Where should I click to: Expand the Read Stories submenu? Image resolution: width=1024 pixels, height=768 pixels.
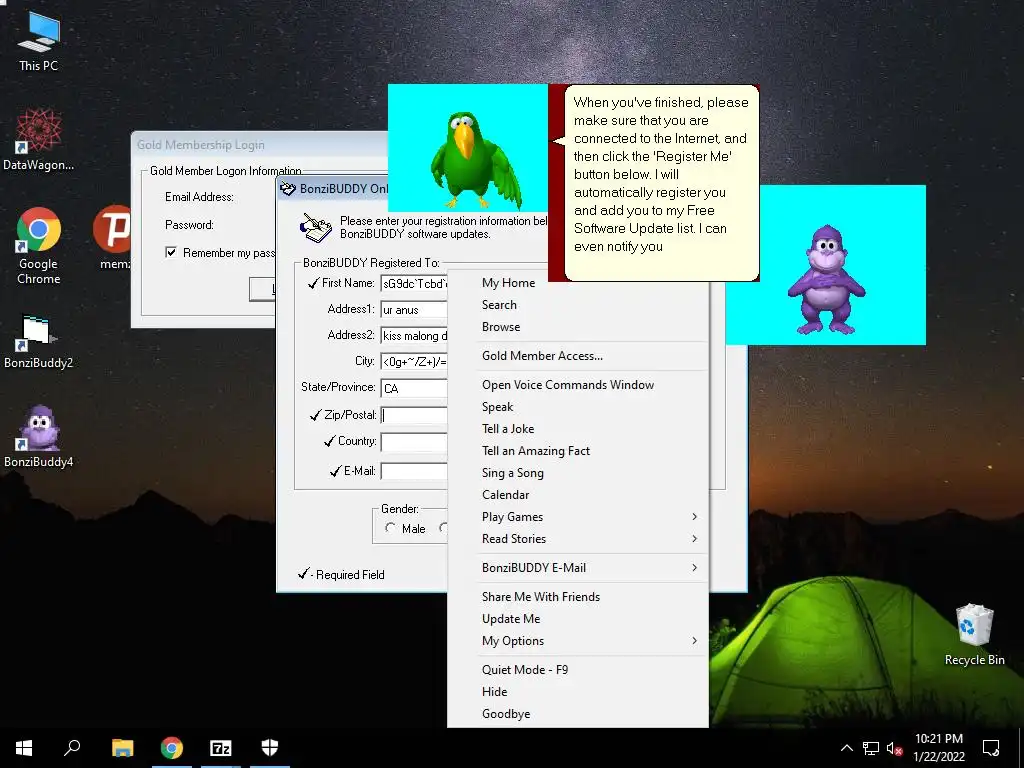pos(578,539)
